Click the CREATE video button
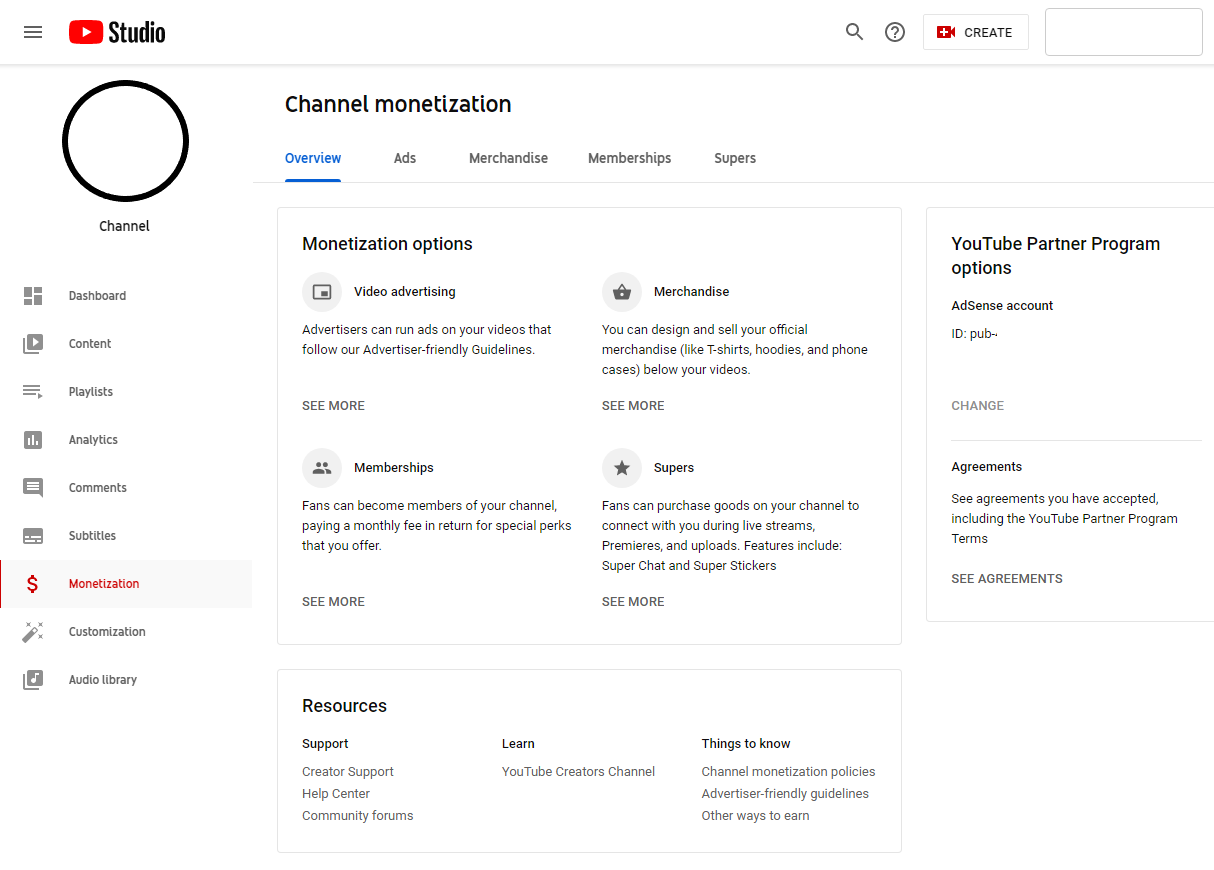This screenshot has width=1214, height=870. [975, 32]
